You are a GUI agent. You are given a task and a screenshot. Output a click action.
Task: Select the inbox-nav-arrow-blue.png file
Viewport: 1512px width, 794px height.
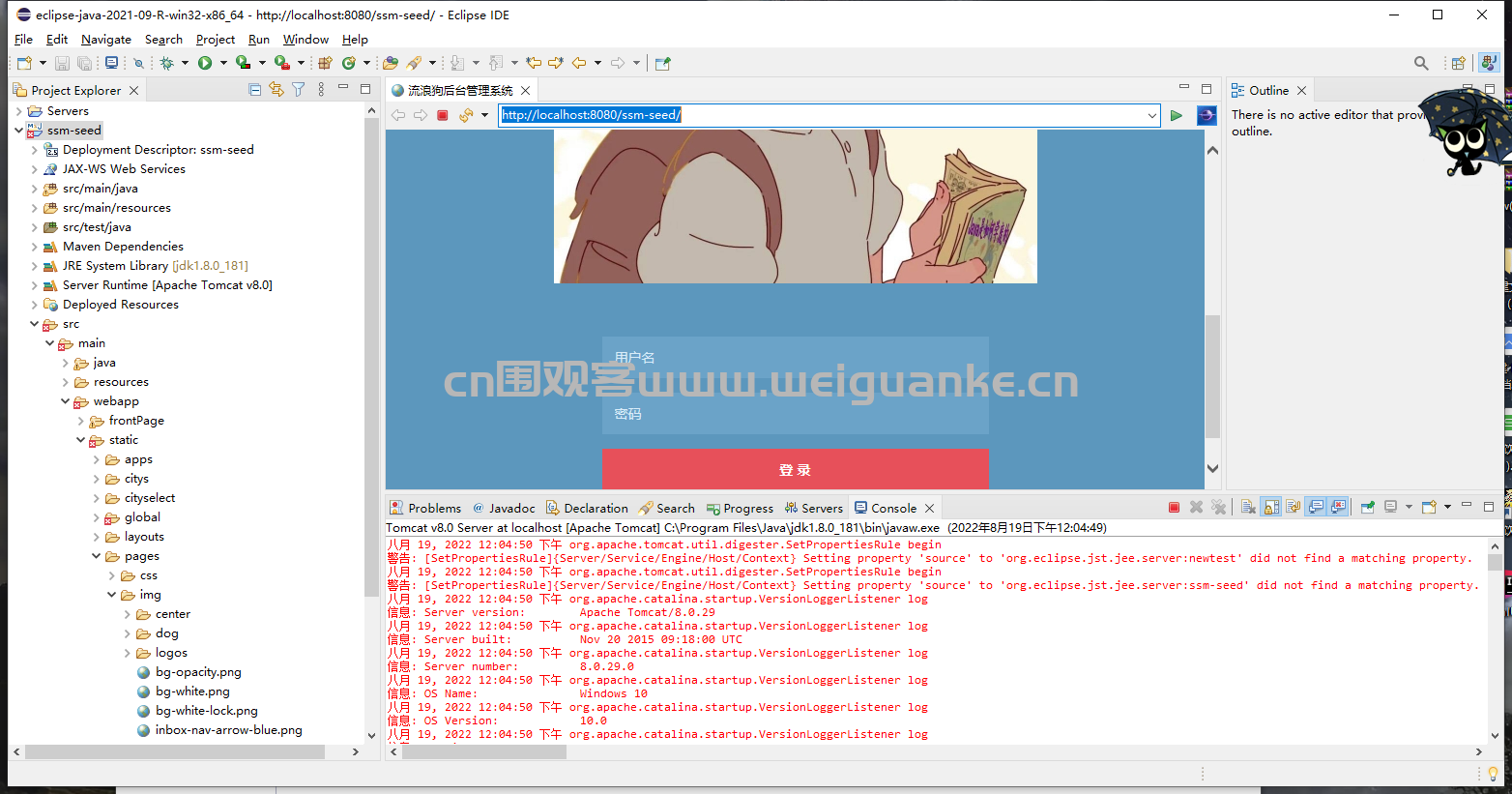(x=218, y=730)
